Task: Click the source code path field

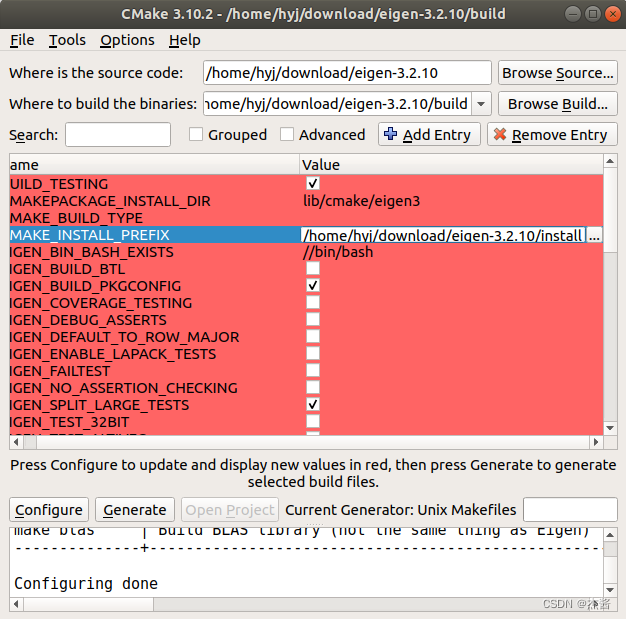Action: [x=347, y=73]
